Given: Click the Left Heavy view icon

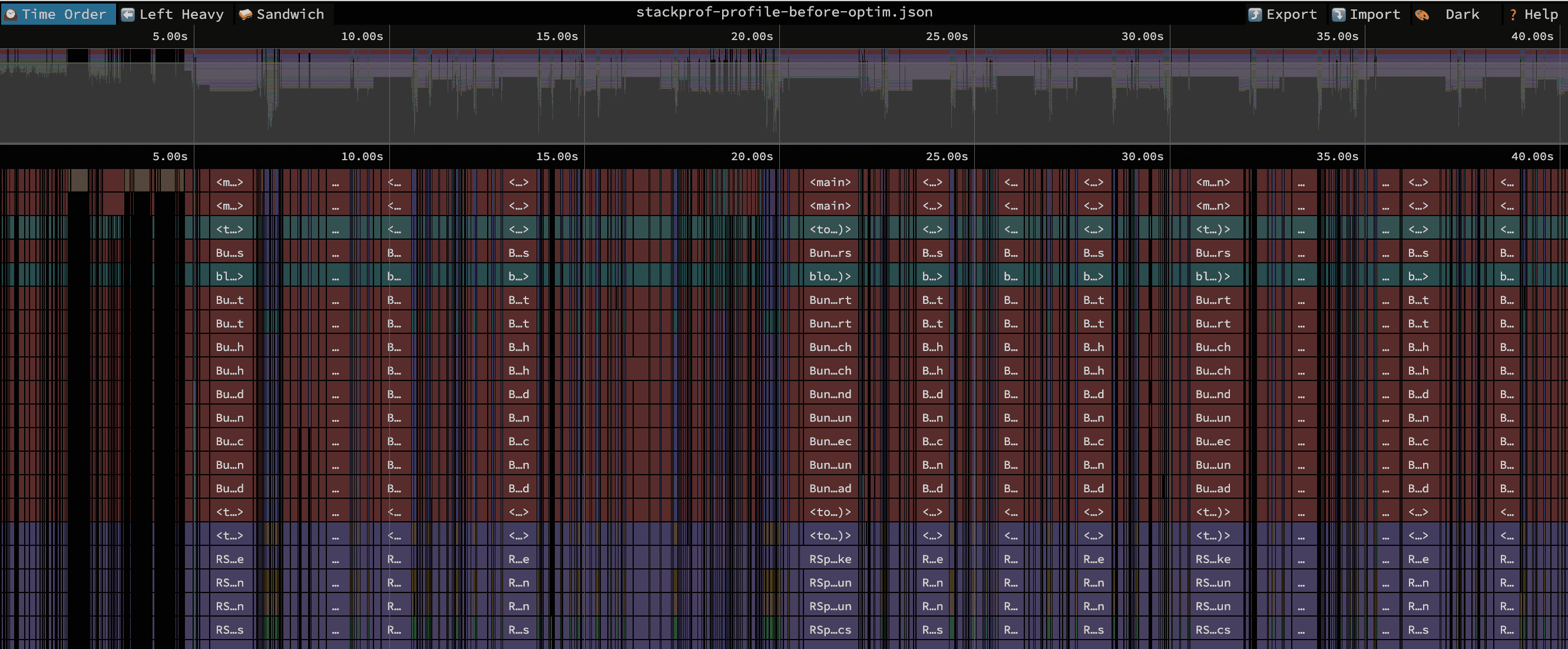Looking at the screenshot, I should 128,14.
